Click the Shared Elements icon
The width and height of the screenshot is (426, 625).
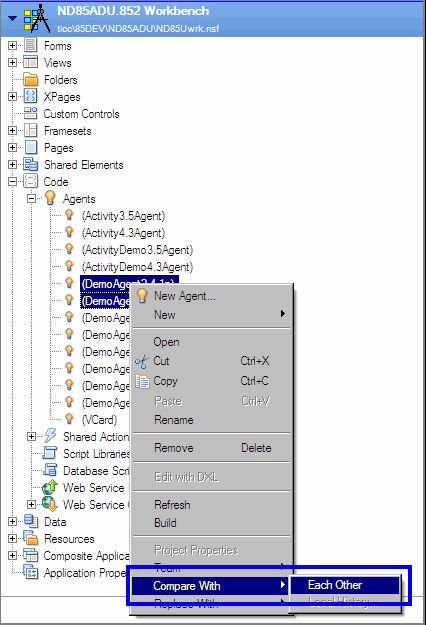pos(30,164)
